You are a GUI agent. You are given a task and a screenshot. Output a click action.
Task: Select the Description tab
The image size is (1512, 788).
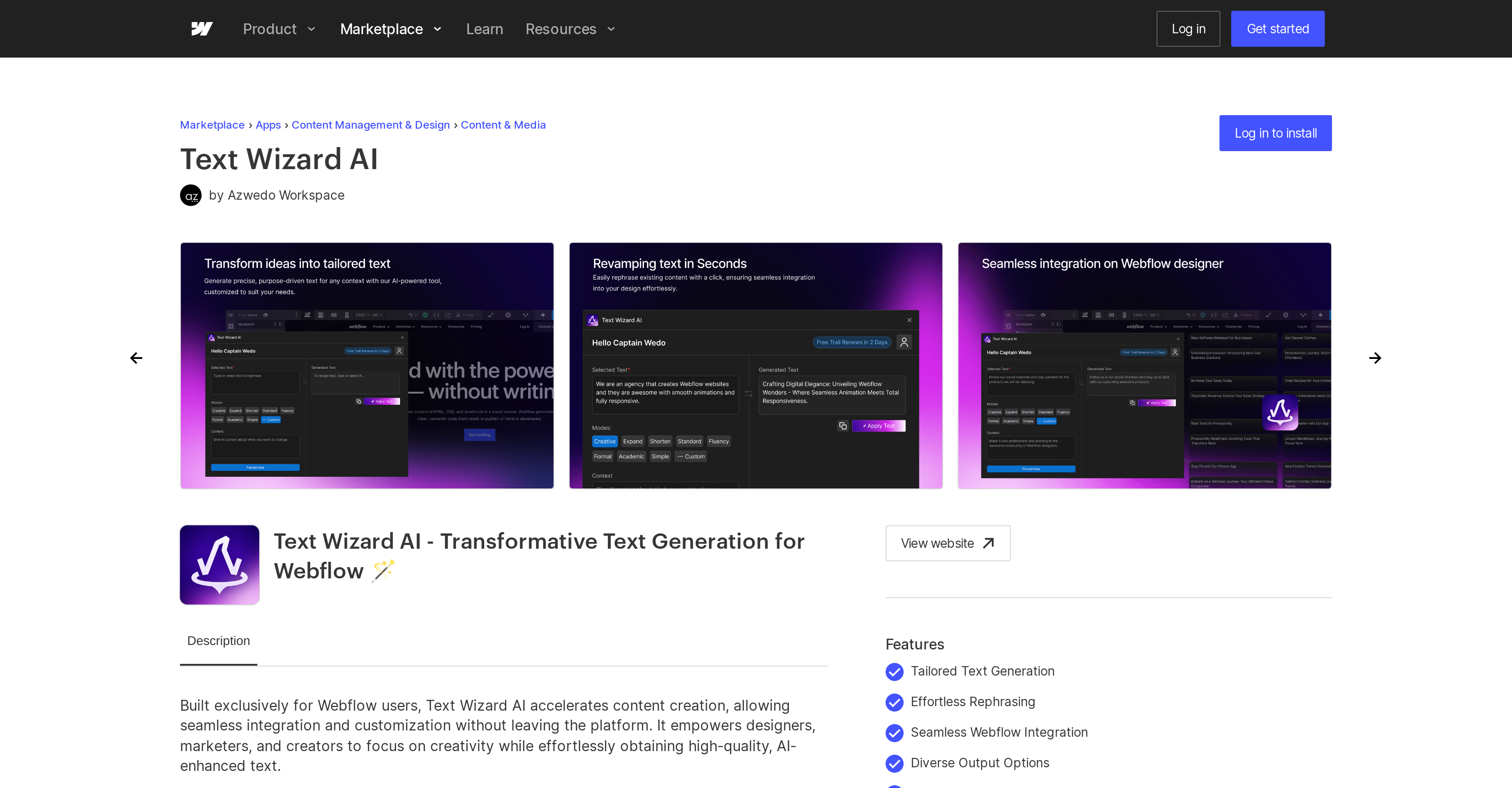pos(218,641)
